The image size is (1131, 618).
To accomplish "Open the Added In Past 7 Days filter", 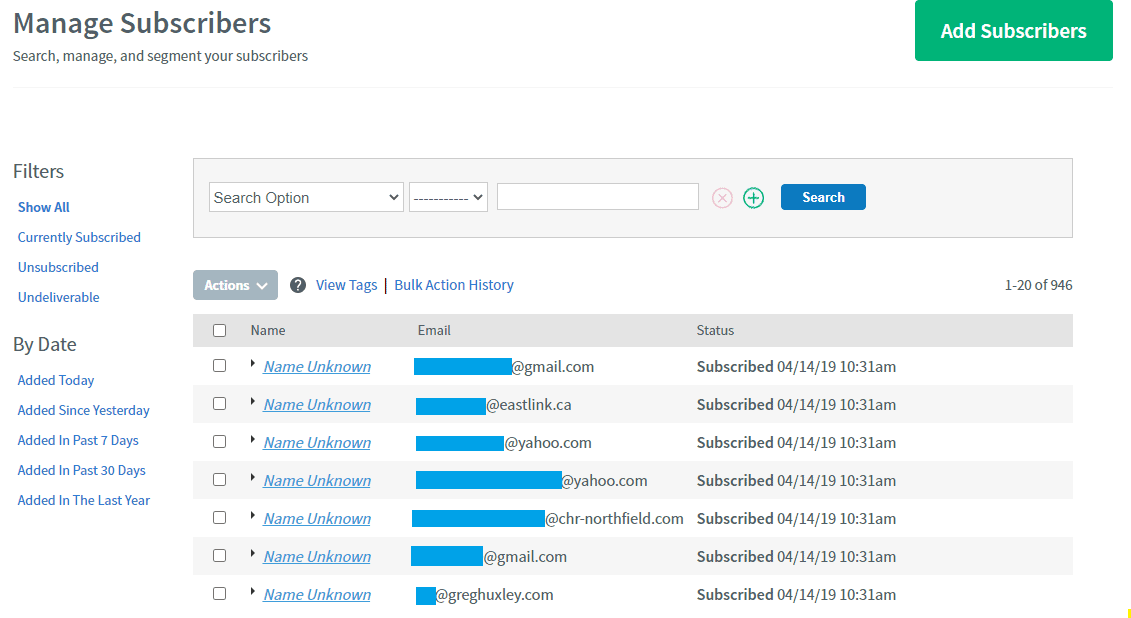I will tap(78, 440).
